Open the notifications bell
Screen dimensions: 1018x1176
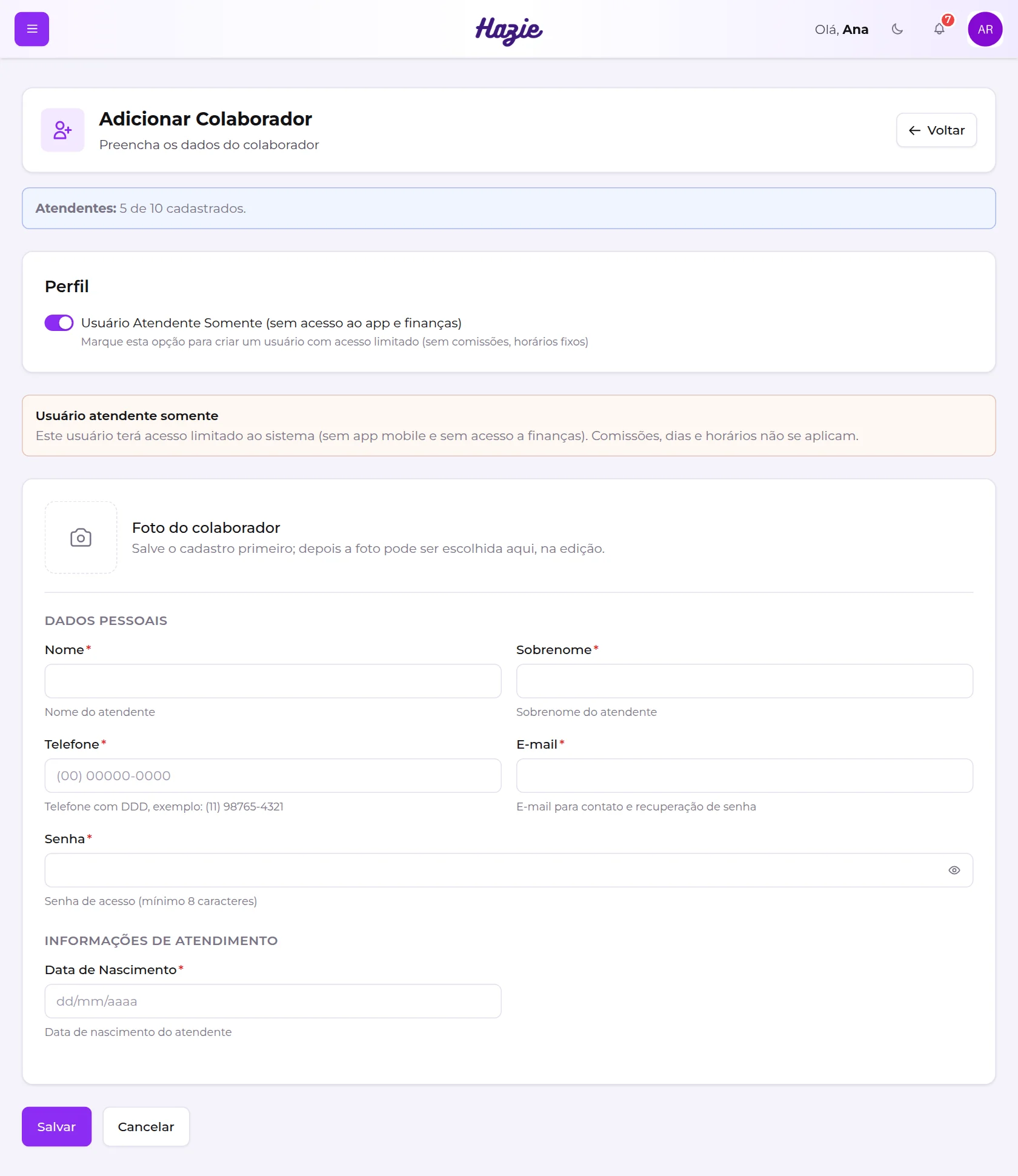point(939,29)
